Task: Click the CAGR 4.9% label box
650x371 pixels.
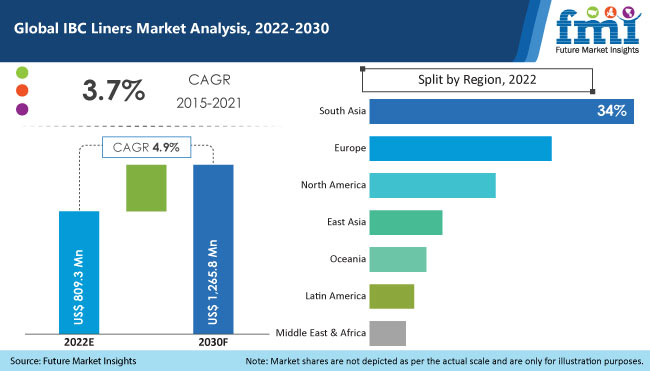Action: pos(147,147)
